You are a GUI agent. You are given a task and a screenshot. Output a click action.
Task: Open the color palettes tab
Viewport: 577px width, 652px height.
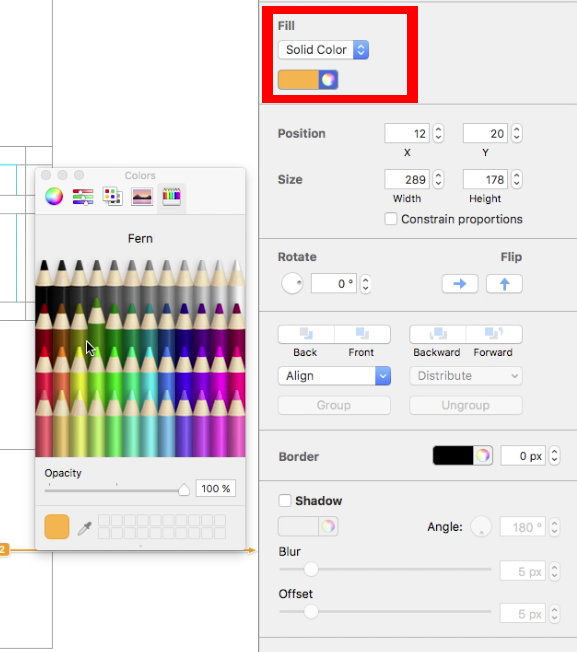[x=113, y=196]
